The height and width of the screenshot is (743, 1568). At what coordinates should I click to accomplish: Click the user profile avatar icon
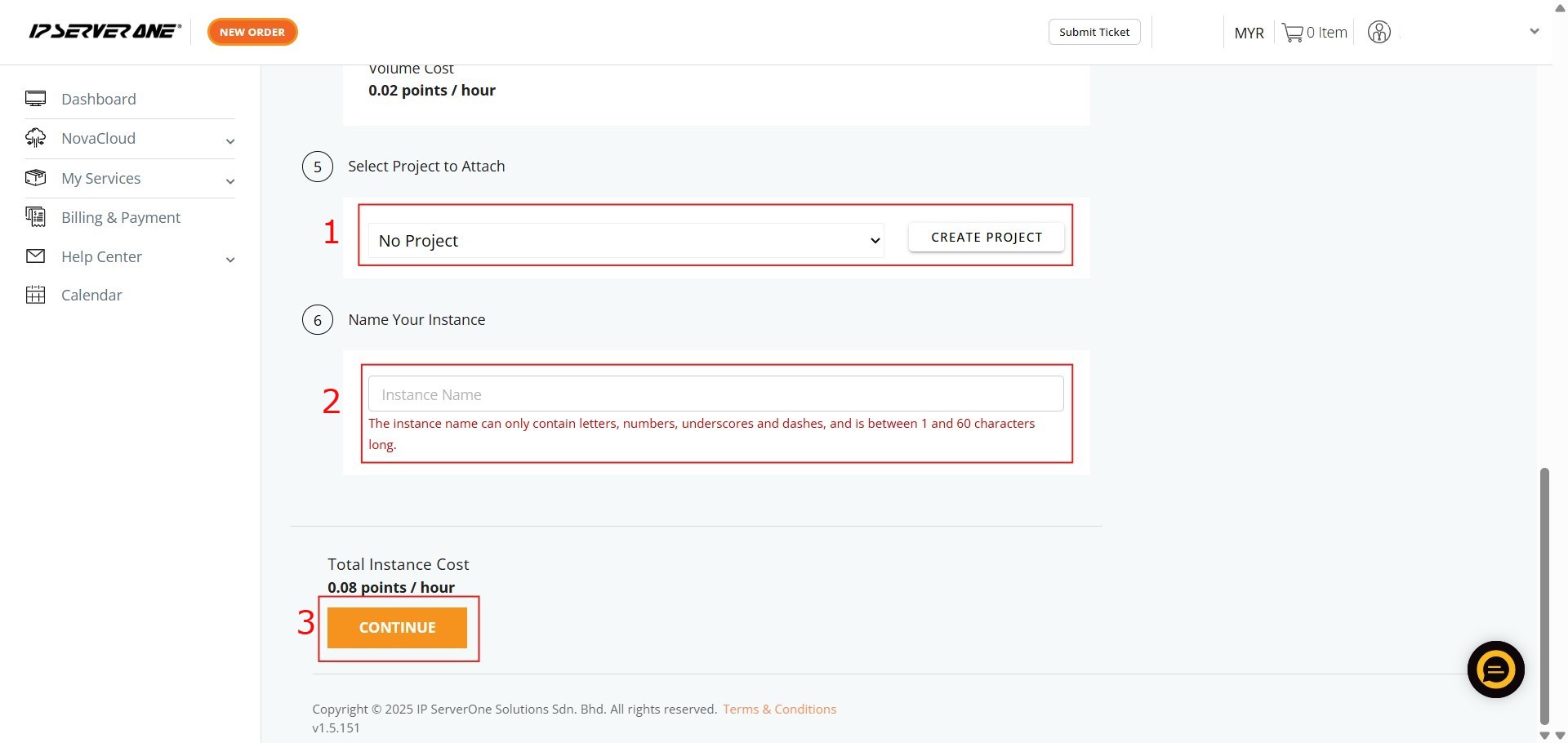1379,33
